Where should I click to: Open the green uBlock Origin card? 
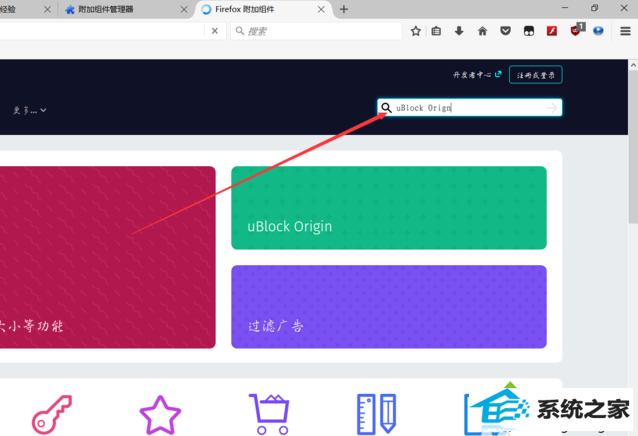coord(389,208)
